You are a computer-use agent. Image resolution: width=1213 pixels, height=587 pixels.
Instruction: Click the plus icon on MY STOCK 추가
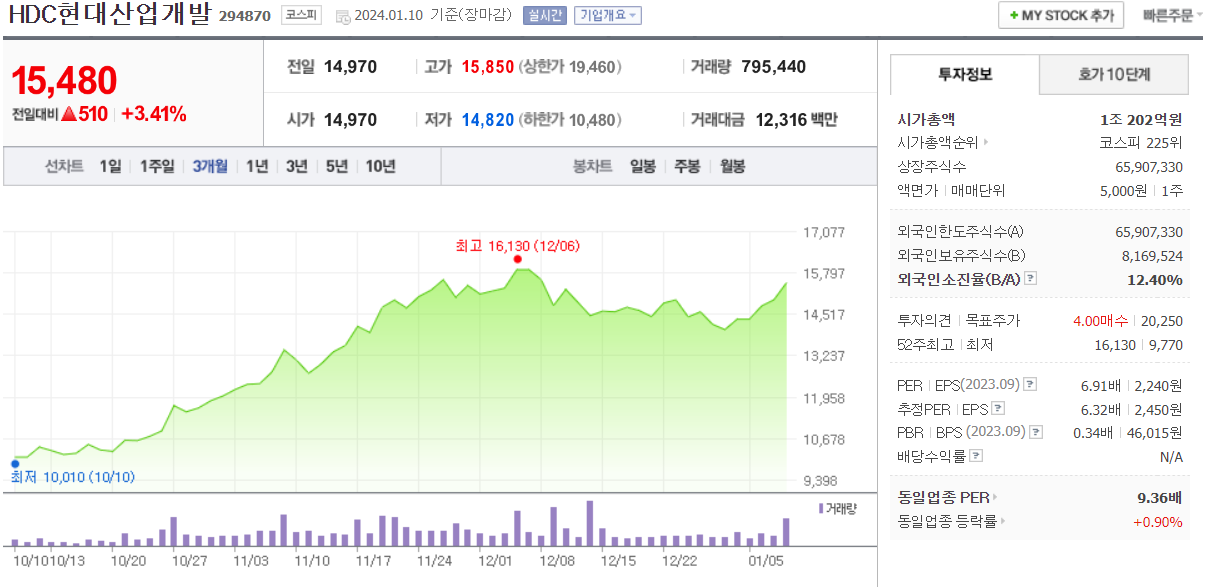(x=1014, y=16)
